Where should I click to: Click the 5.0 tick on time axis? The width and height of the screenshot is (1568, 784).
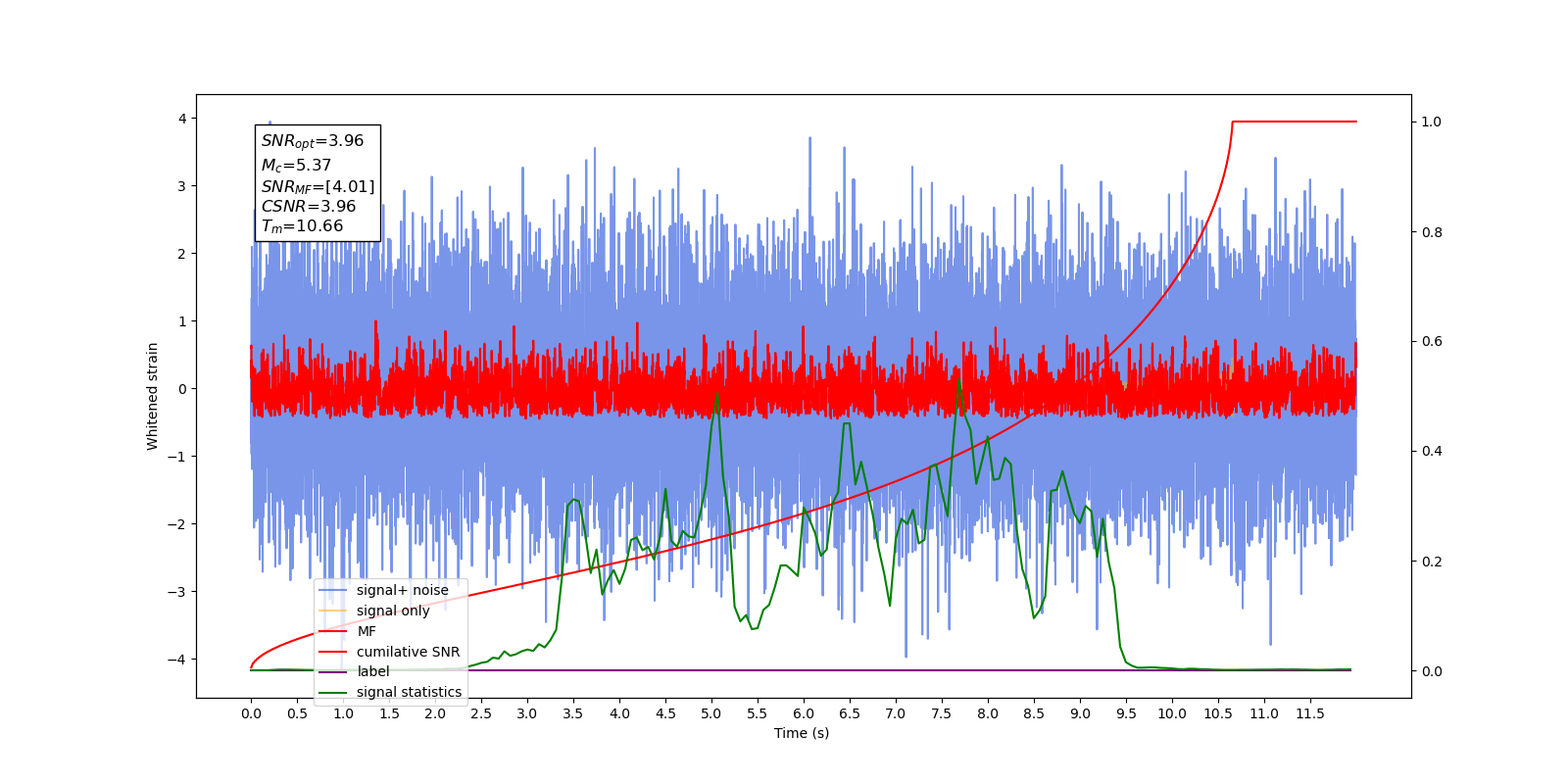click(711, 713)
